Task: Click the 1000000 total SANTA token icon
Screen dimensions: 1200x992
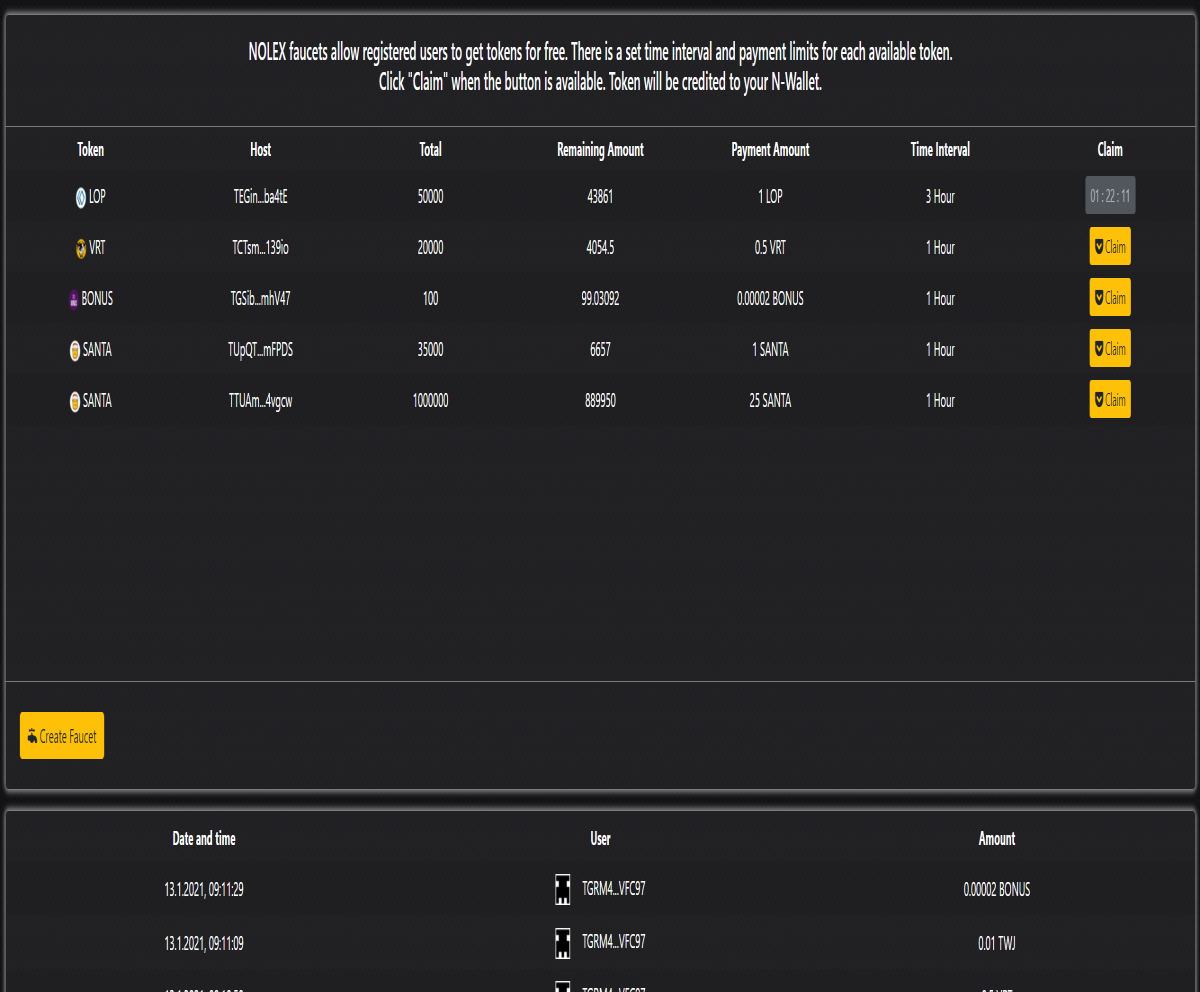Action: coord(75,402)
